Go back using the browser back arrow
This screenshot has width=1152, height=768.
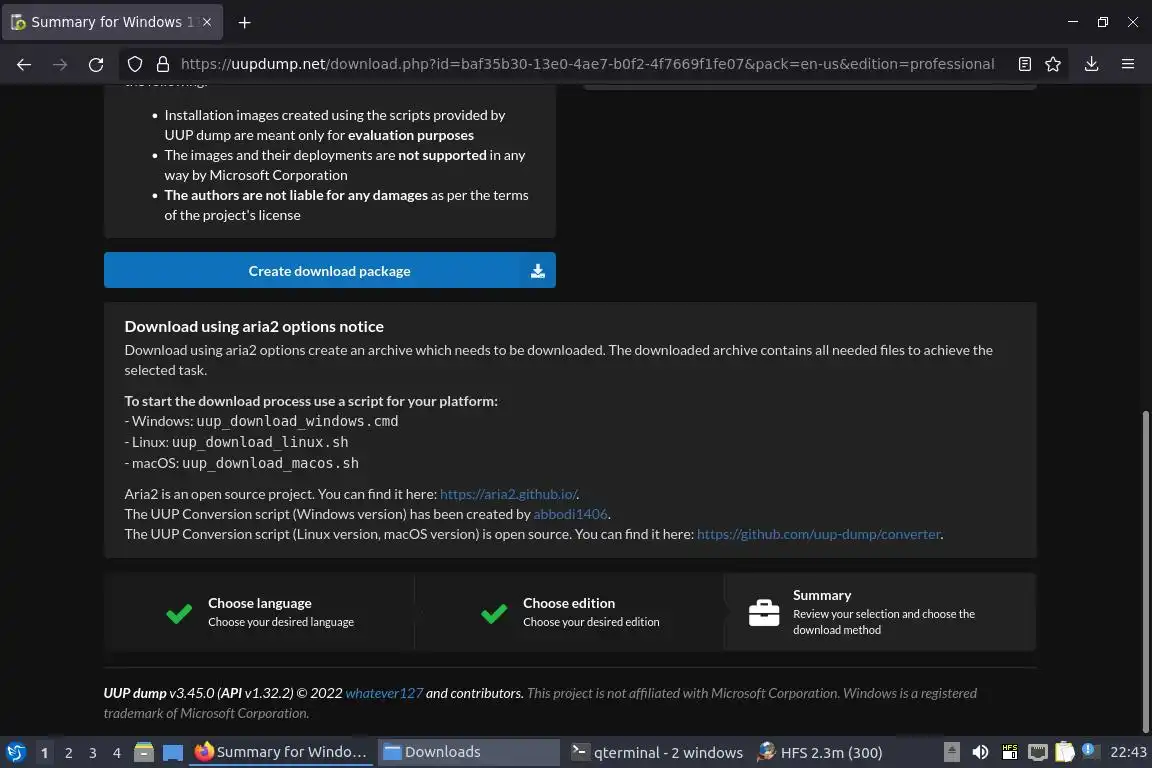(x=24, y=65)
